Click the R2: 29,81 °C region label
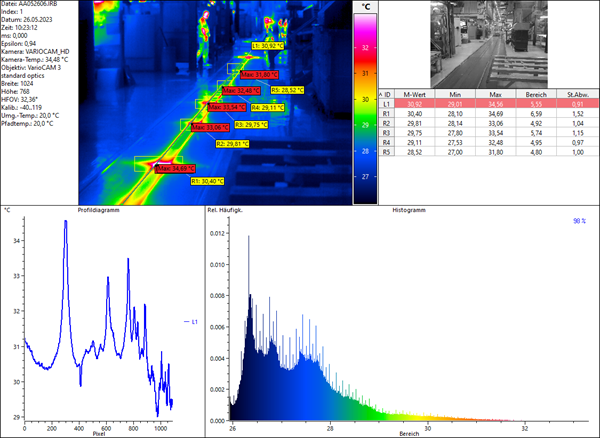600x438 pixels. click(233, 144)
